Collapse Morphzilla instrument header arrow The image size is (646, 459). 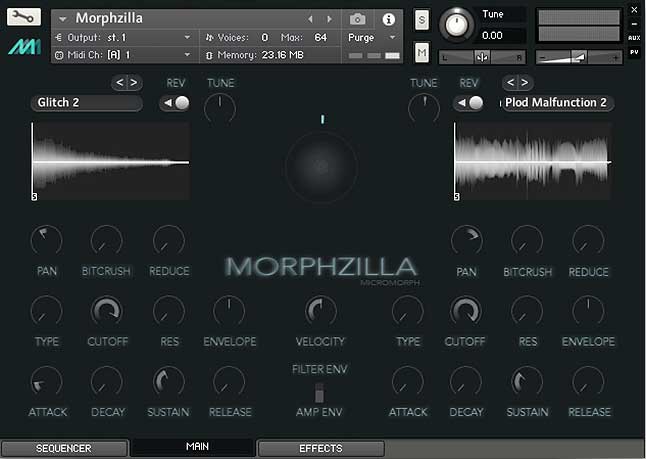click(63, 19)
